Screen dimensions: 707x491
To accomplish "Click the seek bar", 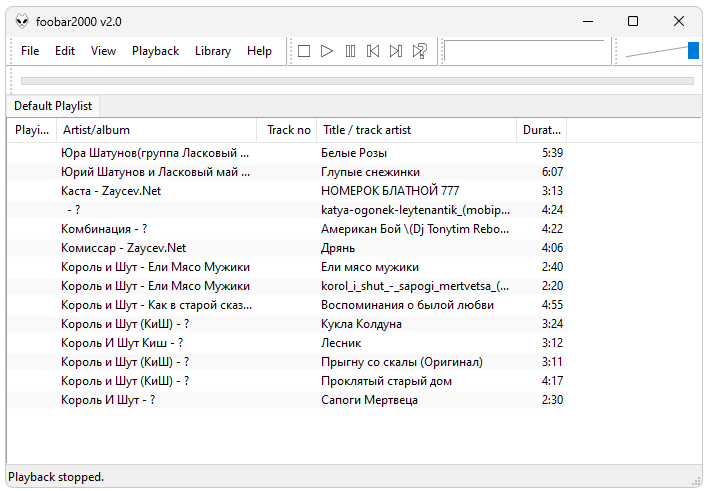I will click(357, 81).
